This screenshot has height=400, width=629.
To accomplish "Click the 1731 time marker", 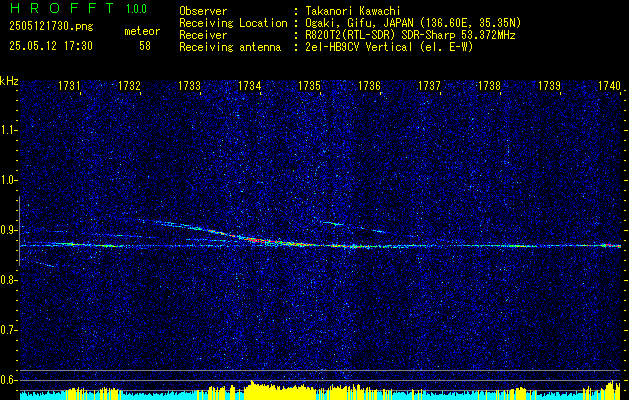I will coord(69,86).
